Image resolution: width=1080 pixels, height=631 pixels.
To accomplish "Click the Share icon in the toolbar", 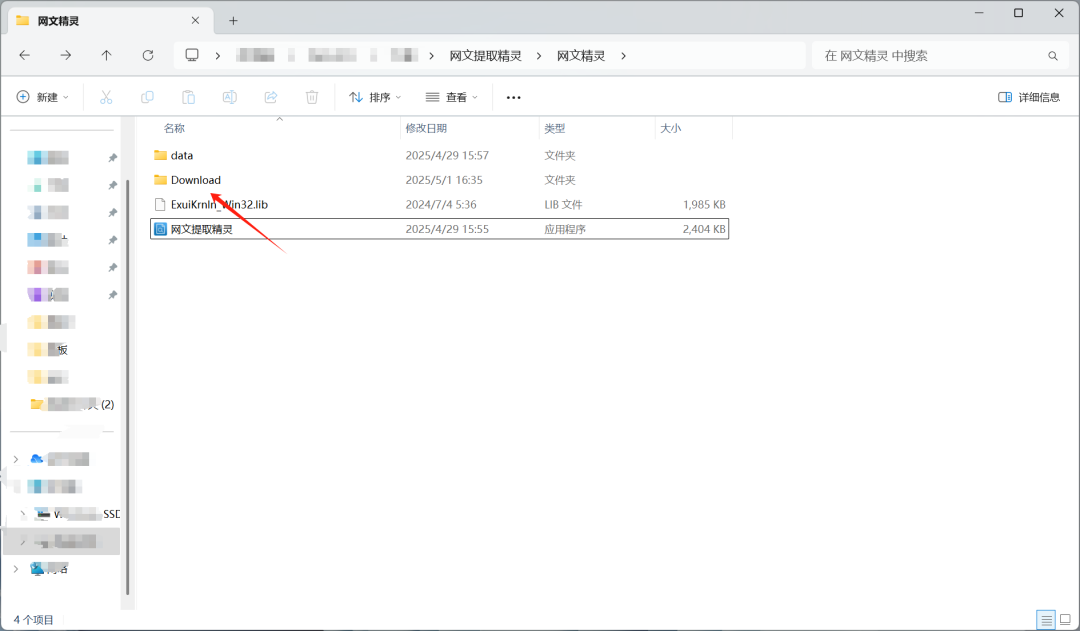I will (270, 96).
